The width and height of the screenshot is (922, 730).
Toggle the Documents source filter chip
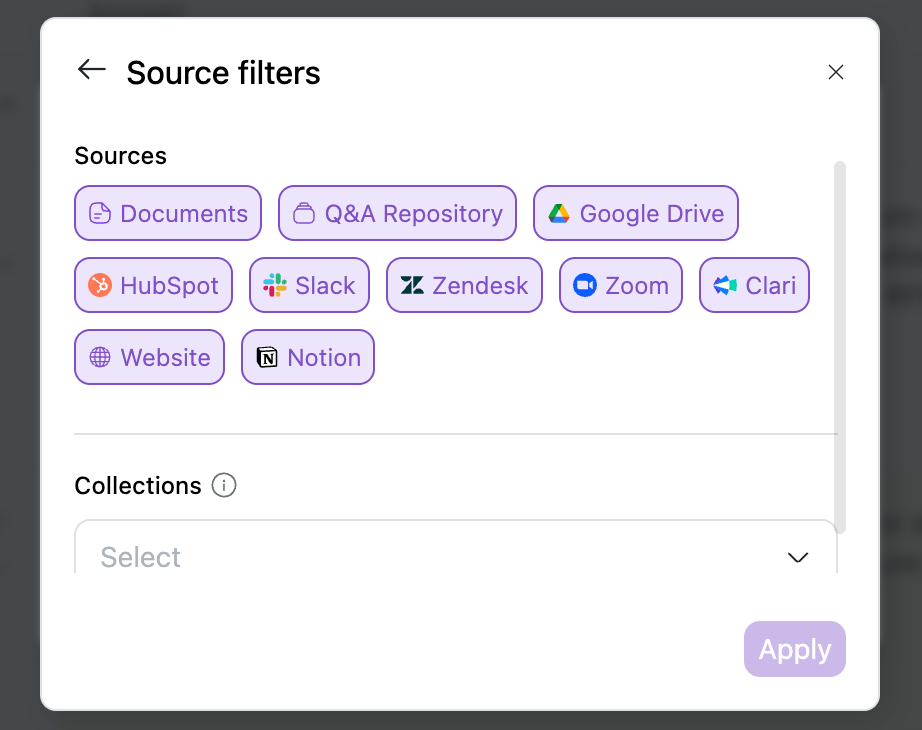pos(168,214)
